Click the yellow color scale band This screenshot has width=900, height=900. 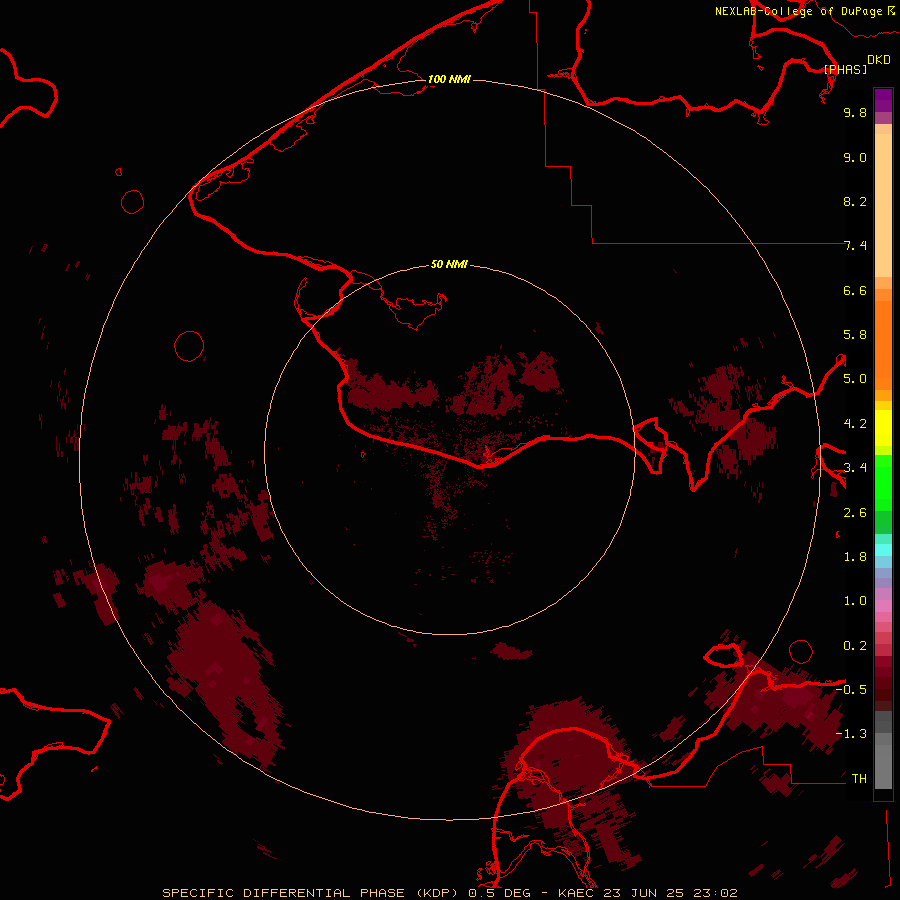click(x=883, y=427)
